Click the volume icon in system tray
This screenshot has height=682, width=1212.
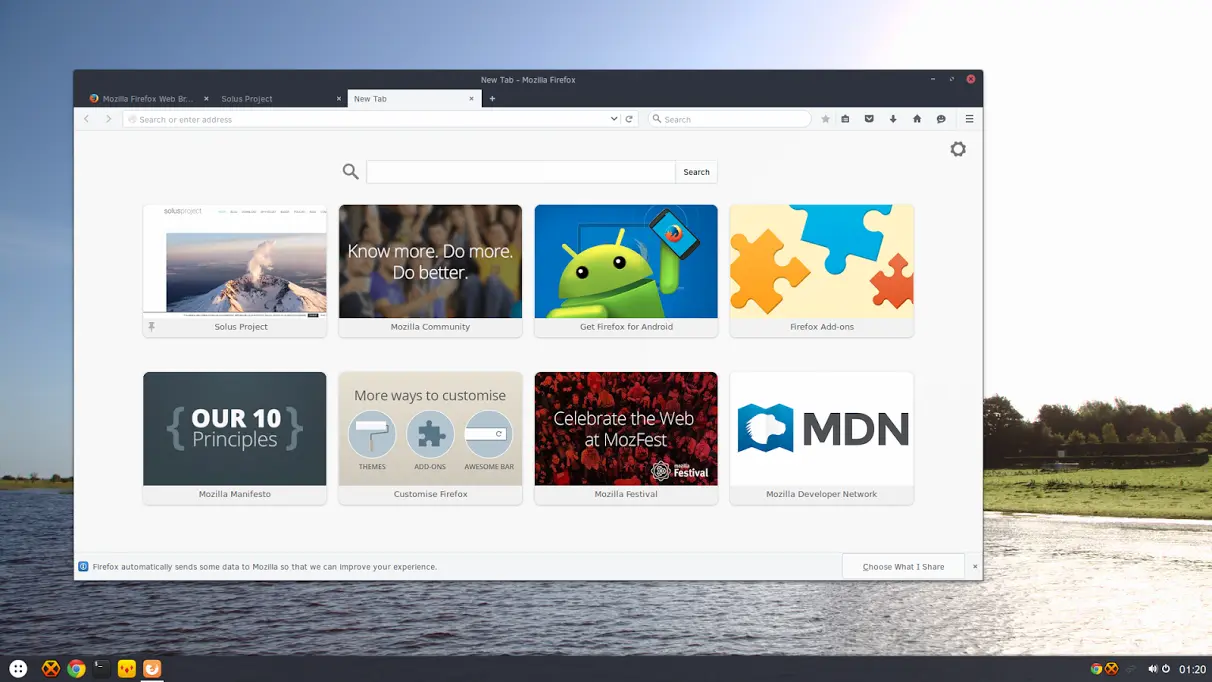(x=1152, y=669)
